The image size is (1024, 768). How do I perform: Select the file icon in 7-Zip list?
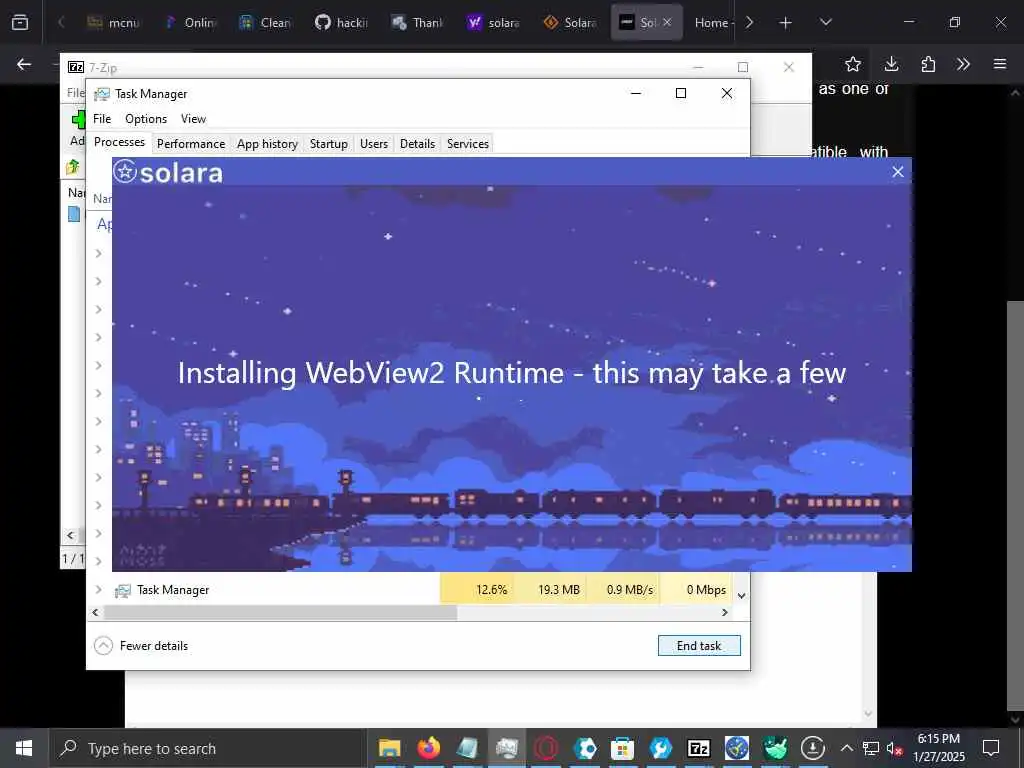[x=74, y=214]
